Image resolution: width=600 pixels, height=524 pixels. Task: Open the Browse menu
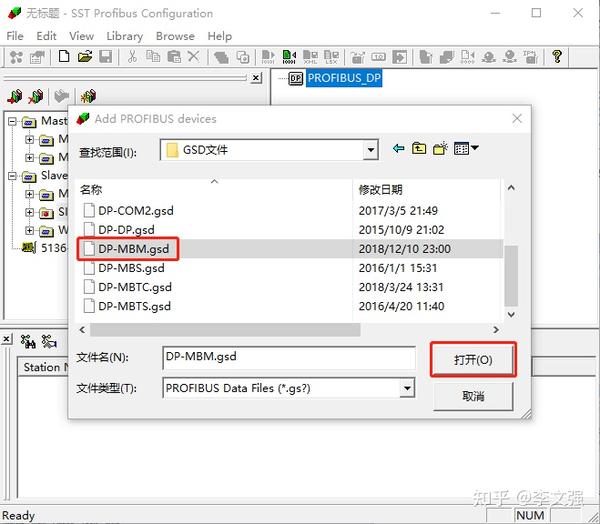(175, 36)
